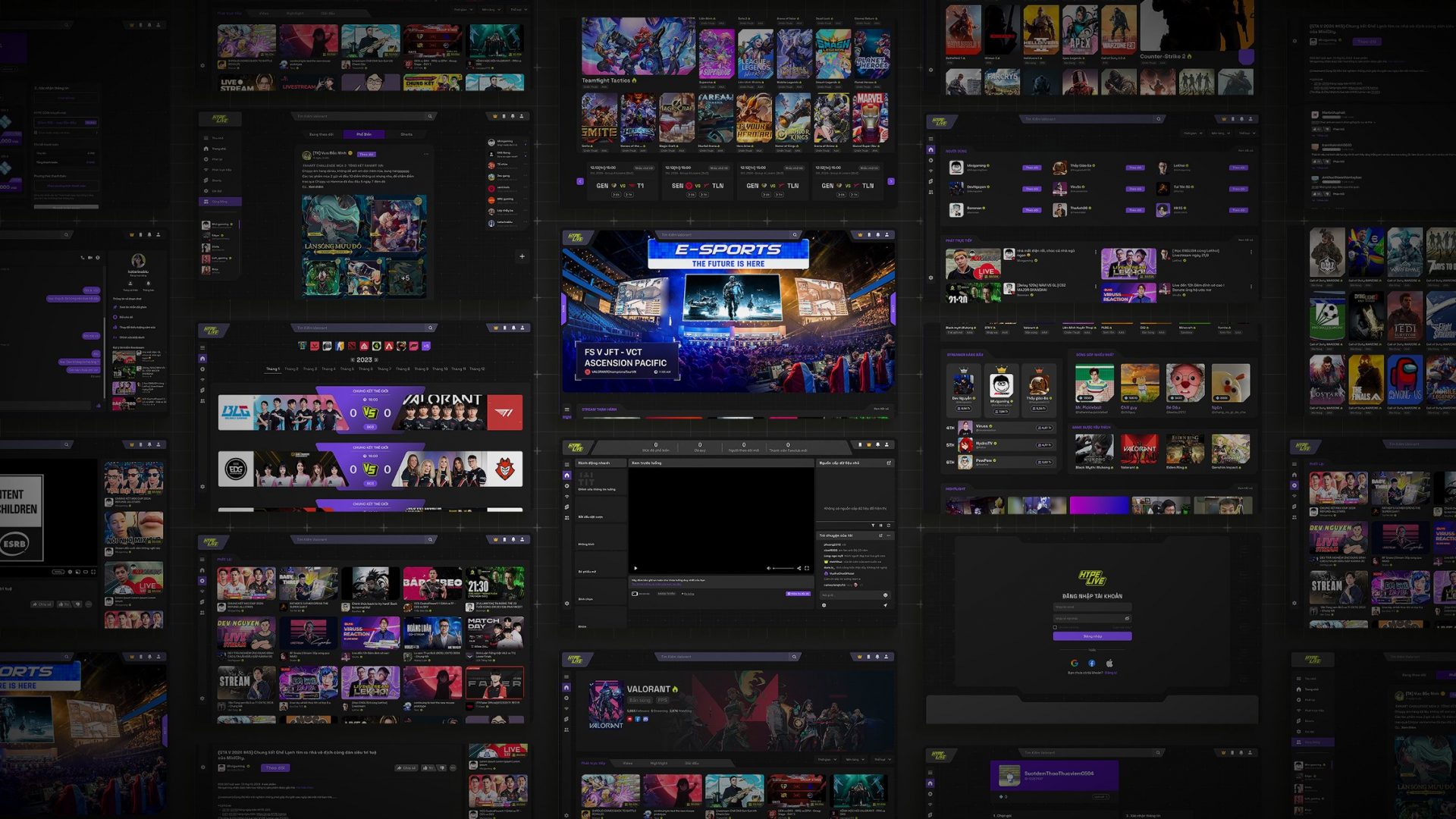Send chat message with the paper-plane icon
Viewport: 1456px width, 819px height.
pyautogui.click(x=885, y=605)
